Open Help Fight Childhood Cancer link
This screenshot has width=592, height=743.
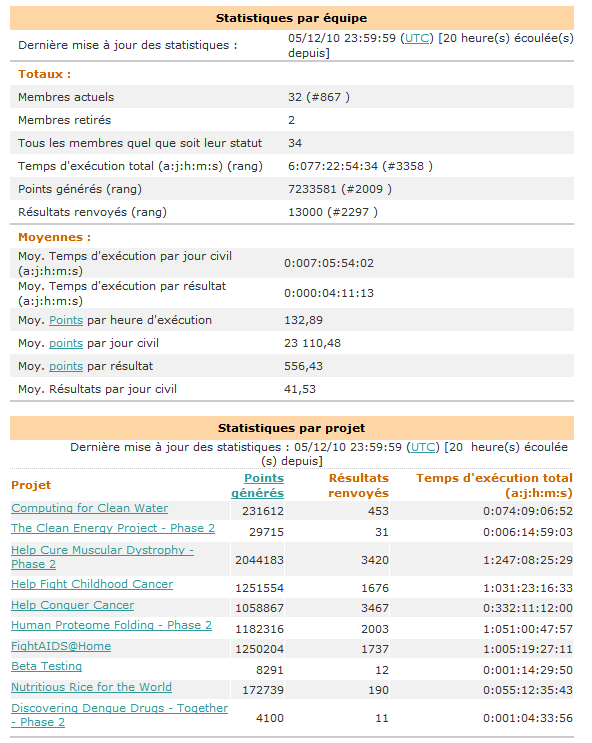pos(92,584)
